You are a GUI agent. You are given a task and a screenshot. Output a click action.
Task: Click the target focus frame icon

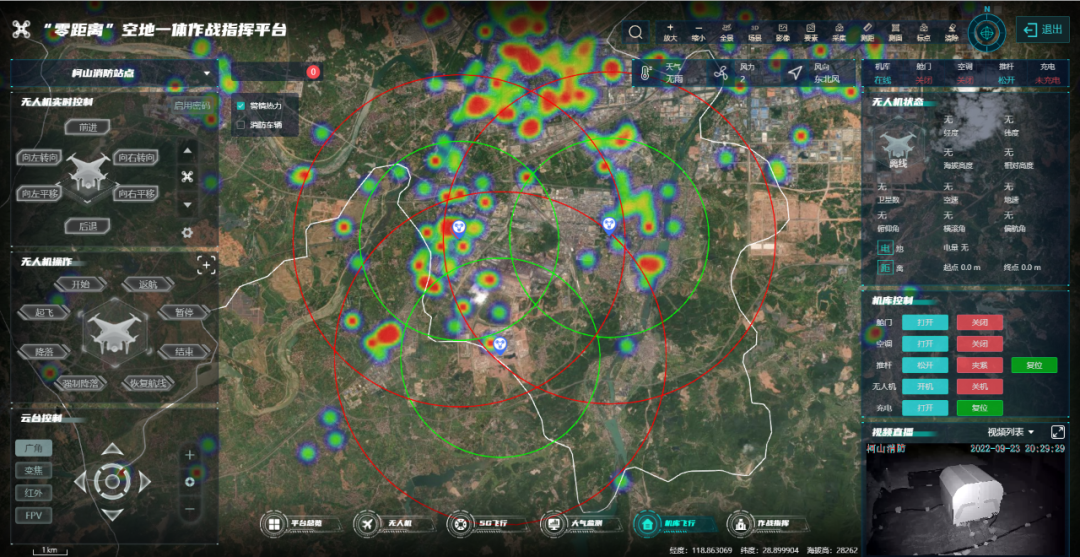click(206, 265)
